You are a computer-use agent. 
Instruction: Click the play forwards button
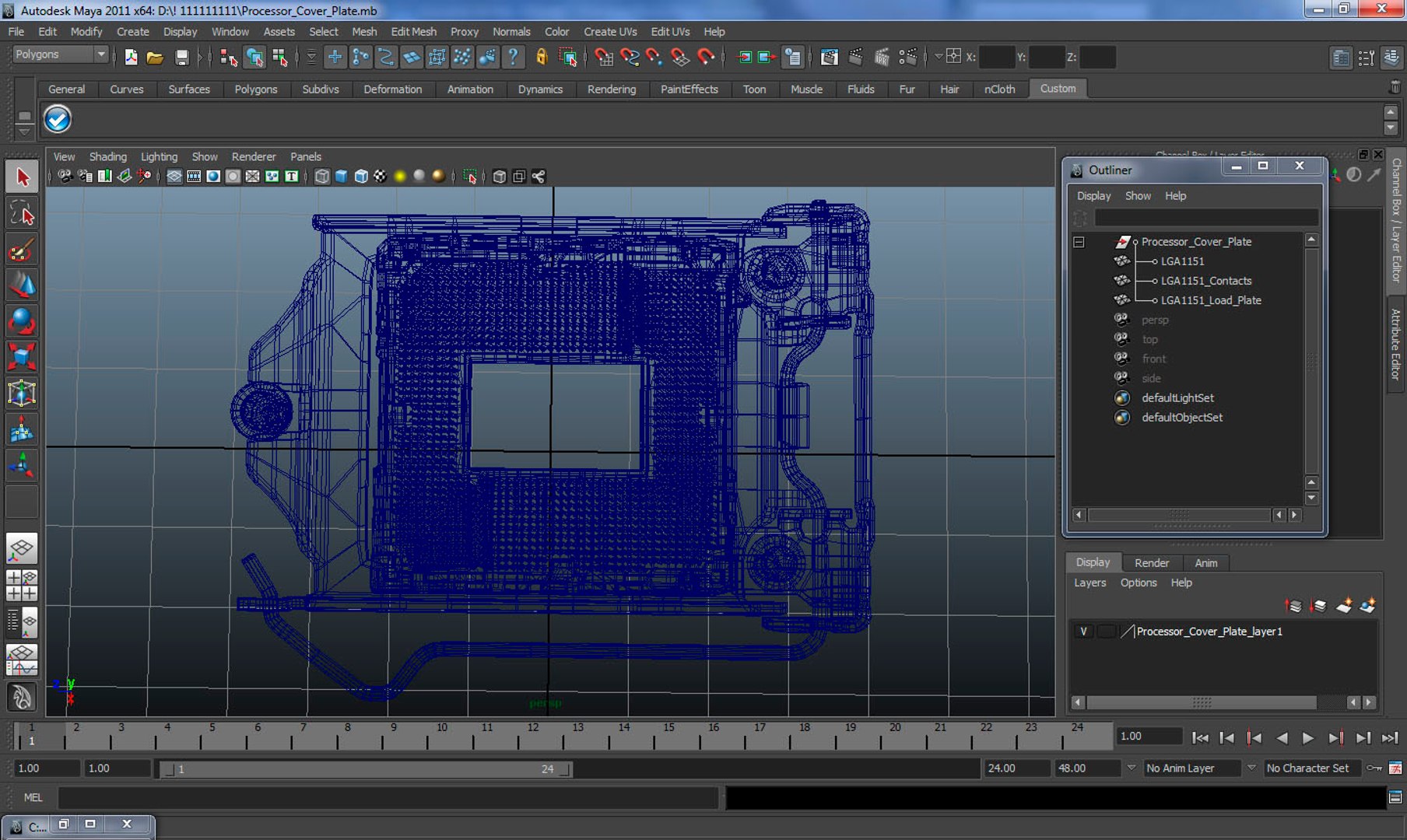(x=1308, y=737)
